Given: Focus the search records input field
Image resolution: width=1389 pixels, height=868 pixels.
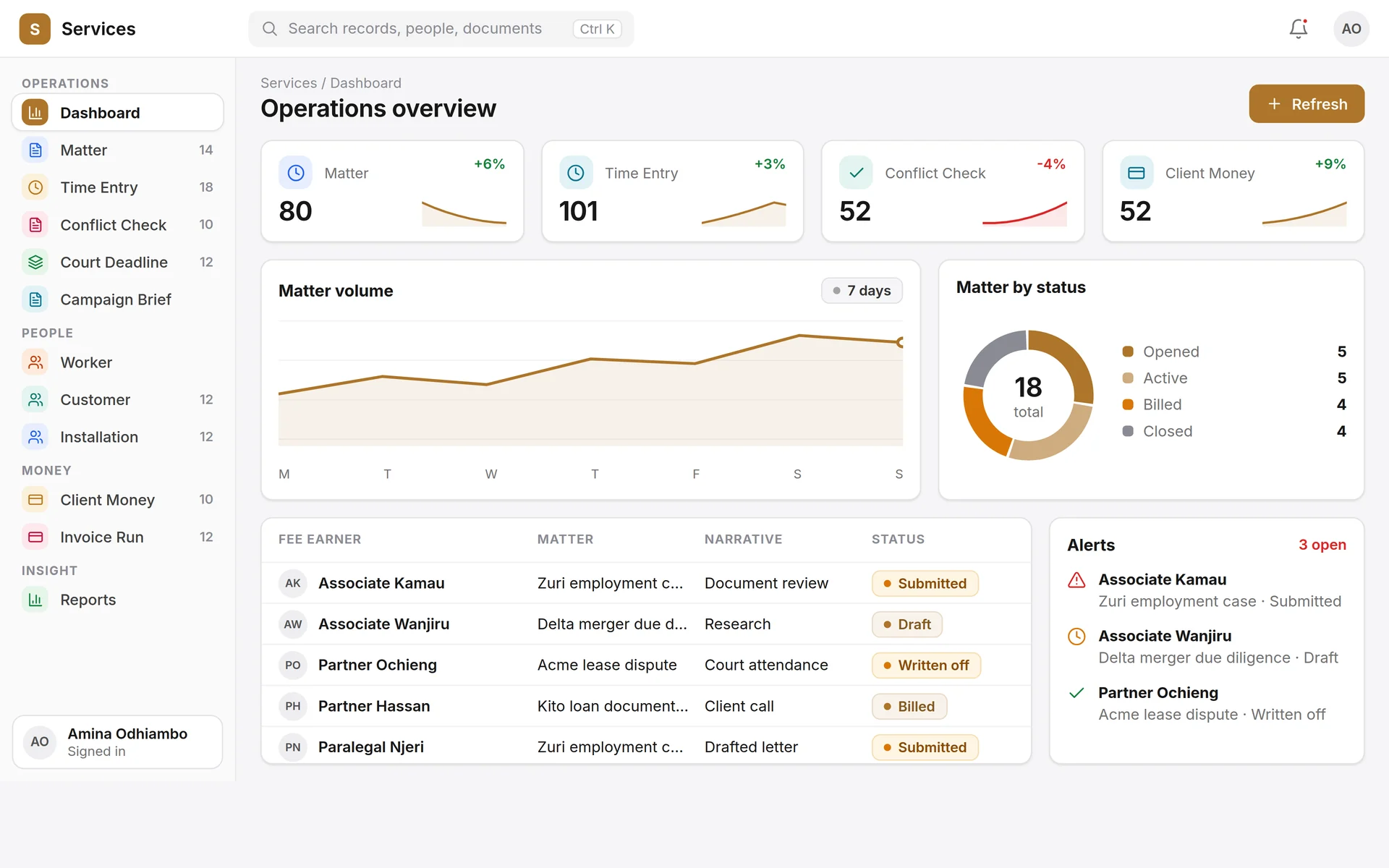Looking at the screenshot, I should (441, 29).
